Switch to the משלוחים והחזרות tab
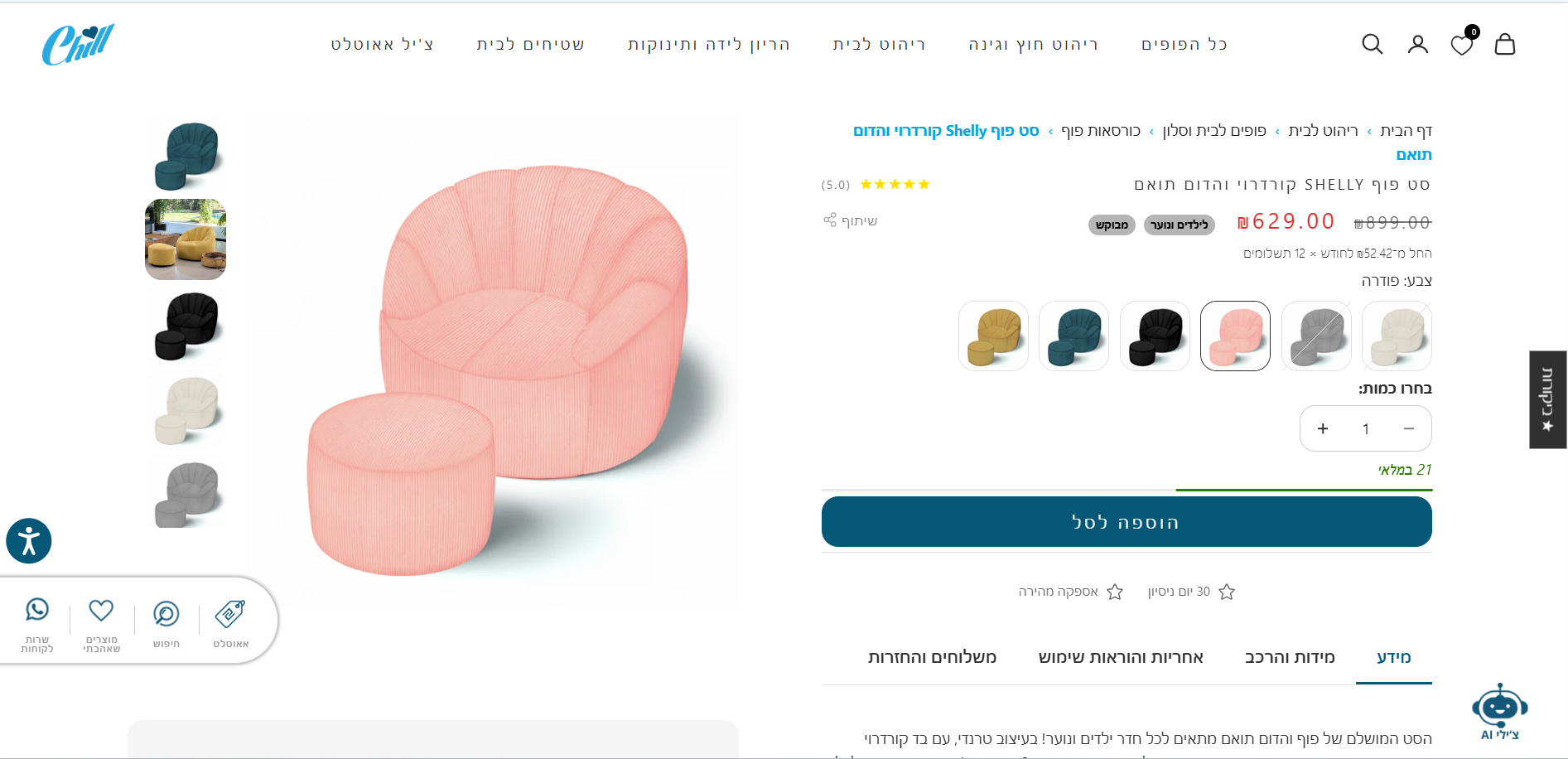 pos(932,657)
